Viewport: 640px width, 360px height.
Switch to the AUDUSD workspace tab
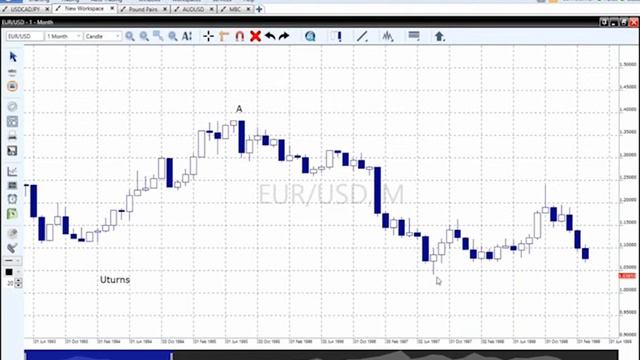click(193, 9)
